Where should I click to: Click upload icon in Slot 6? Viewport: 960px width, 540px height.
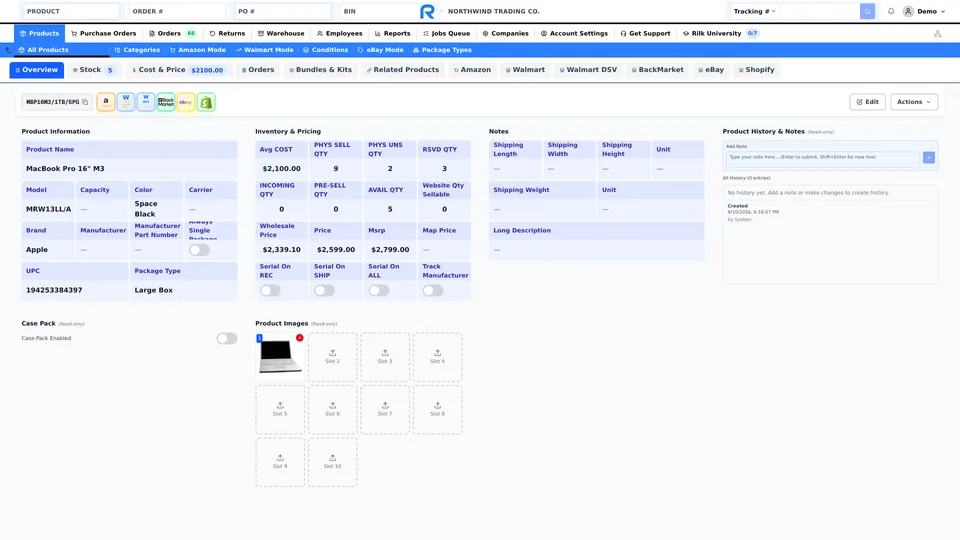point(332,405)
